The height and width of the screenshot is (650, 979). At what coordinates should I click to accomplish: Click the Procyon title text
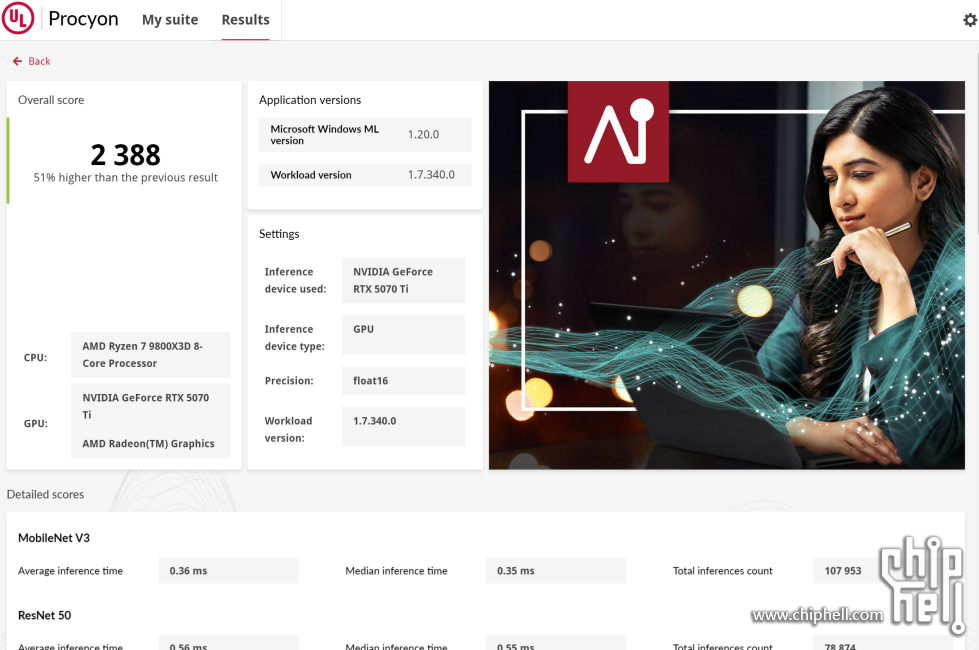coord(83,19)
